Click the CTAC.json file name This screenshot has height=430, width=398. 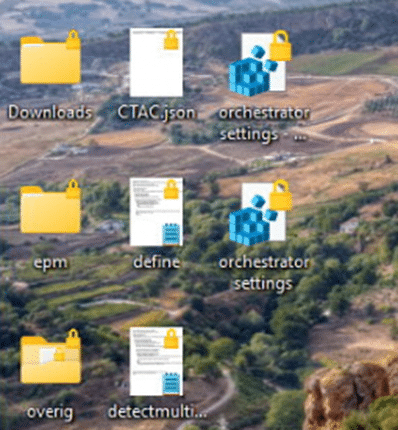pos(156,113)
